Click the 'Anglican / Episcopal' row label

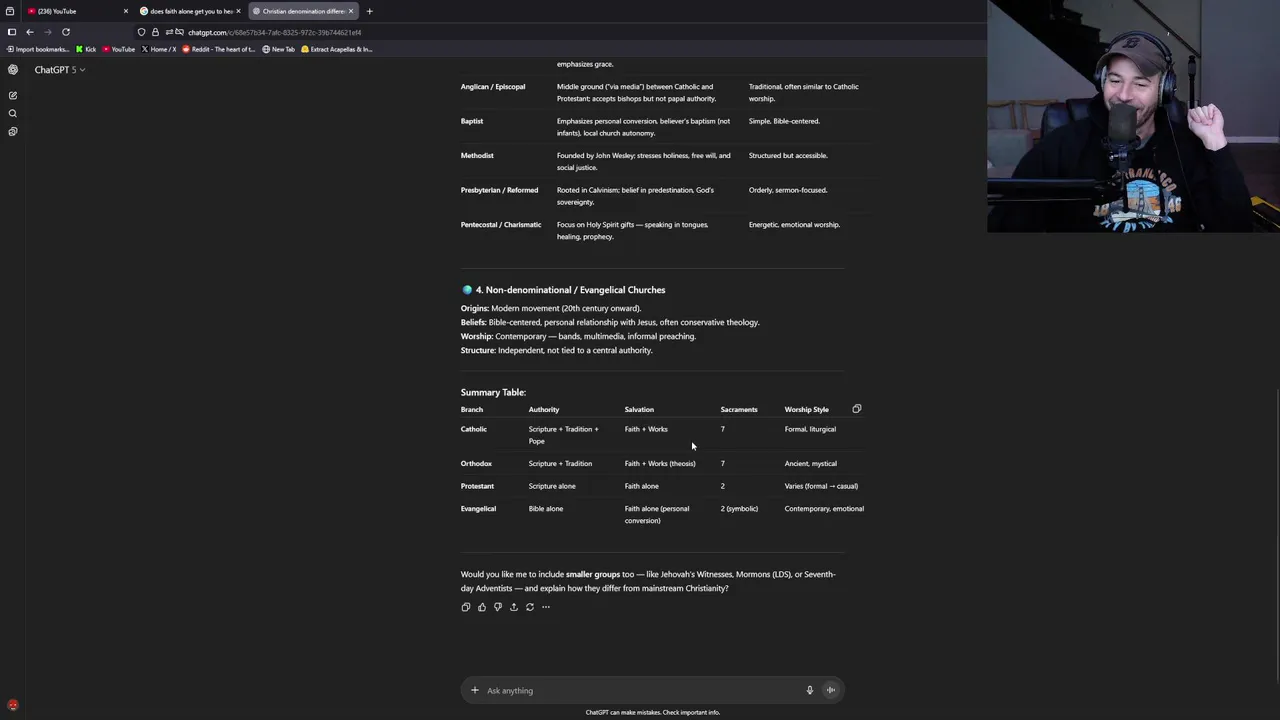pos(493,86)
